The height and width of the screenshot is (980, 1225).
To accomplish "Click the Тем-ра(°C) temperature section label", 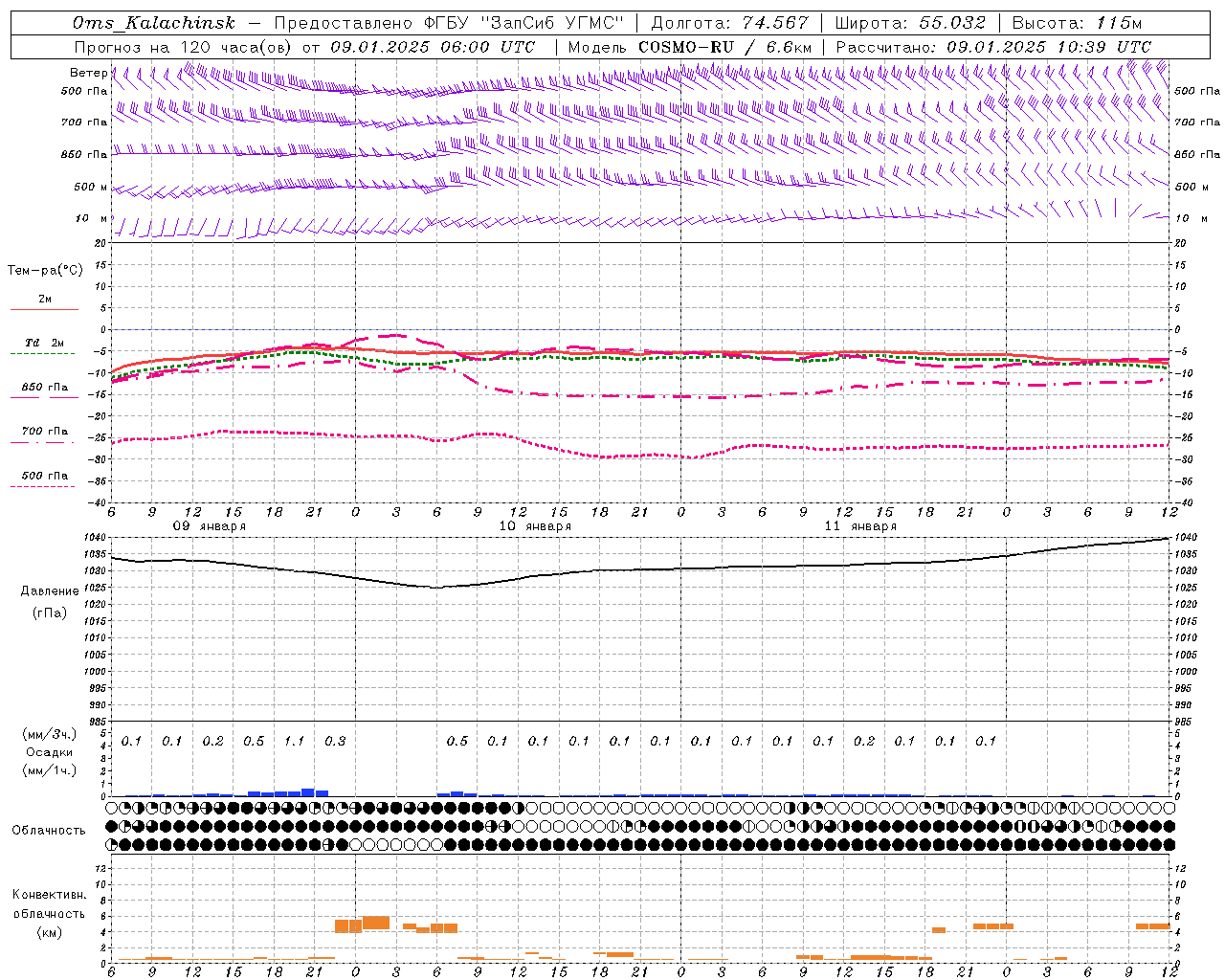I will [45, 271].
